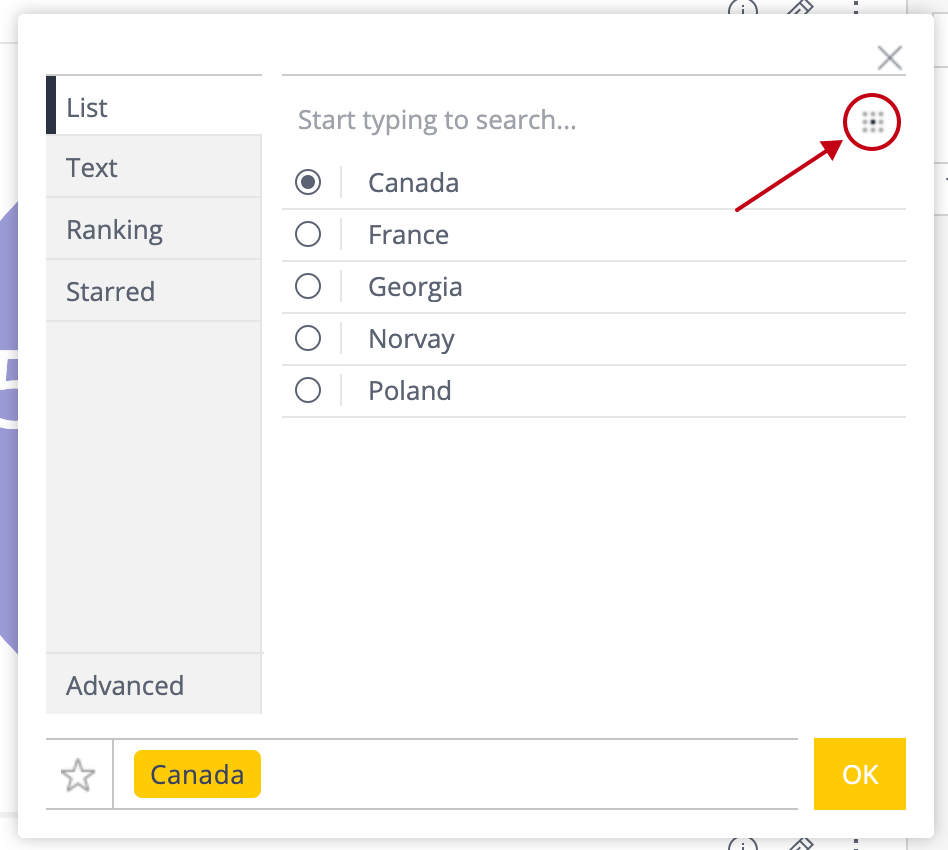The width and height of the screenshot is (948, 850).
Task: Click the info icon below the dialog
Action: pos(743,843)
